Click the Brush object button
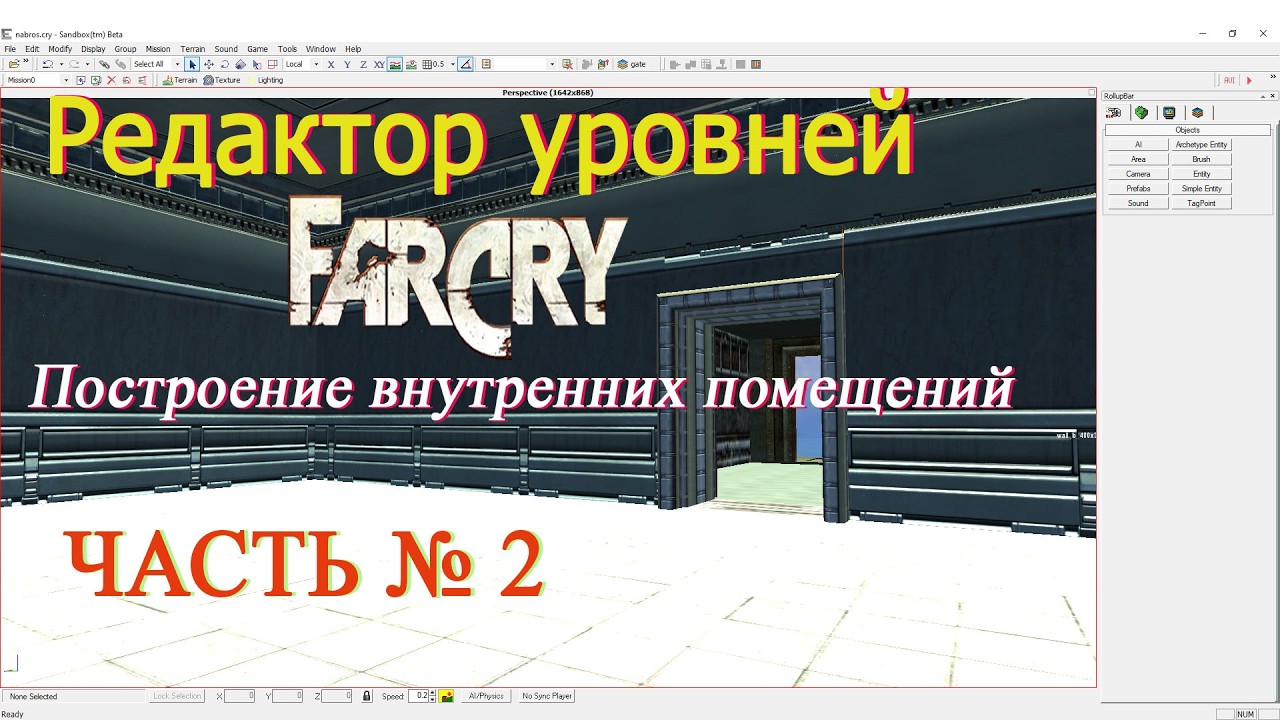 click(x=1201, y=159)
